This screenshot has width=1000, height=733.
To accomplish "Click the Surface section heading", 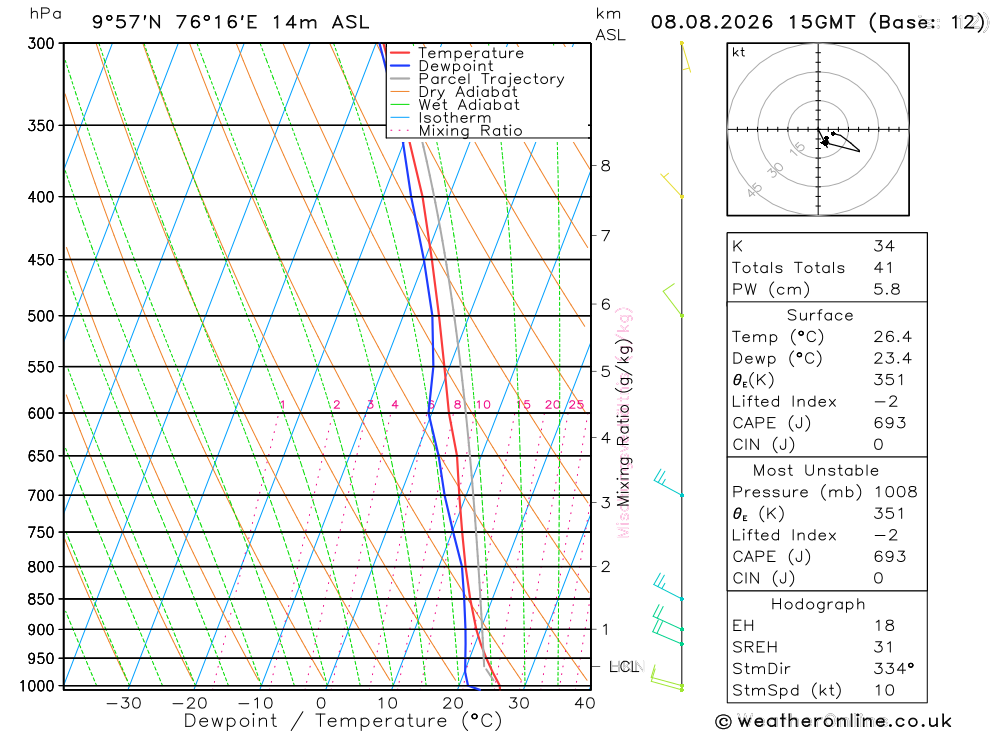I will click(820, 315).
